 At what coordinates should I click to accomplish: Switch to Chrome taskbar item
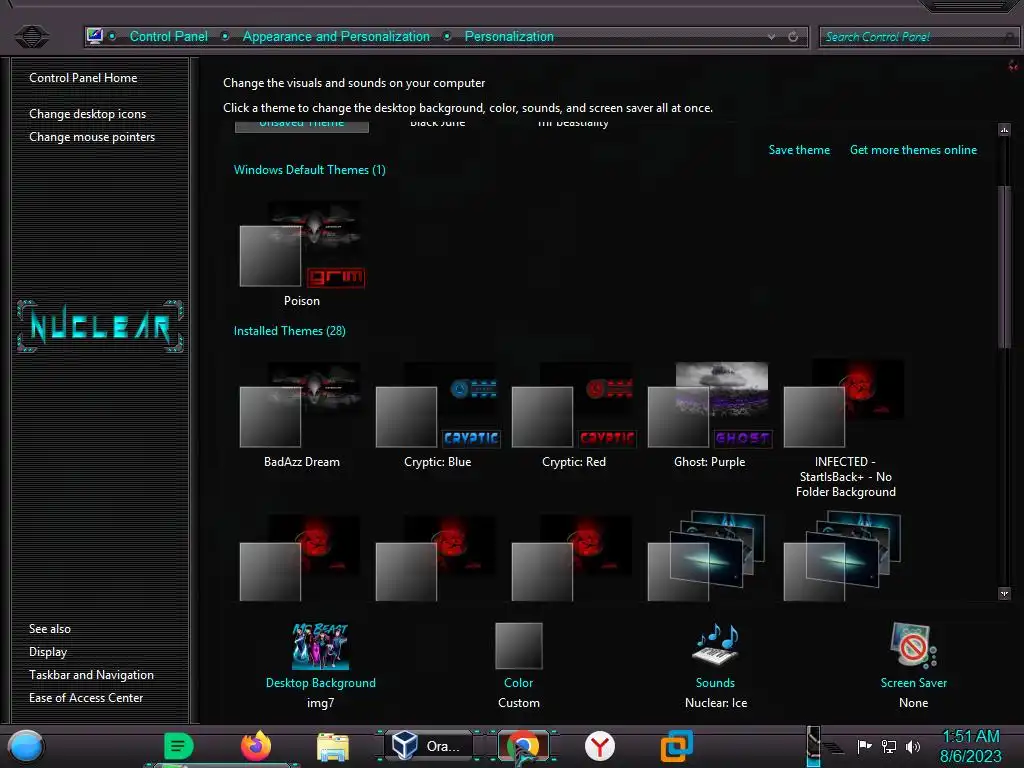click(522, 746)
